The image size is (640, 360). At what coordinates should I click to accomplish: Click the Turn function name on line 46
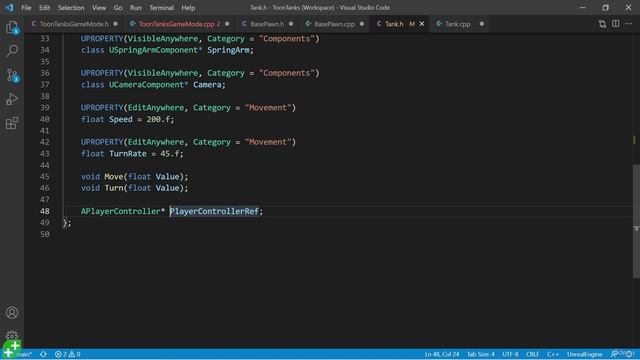coord(114,188)
